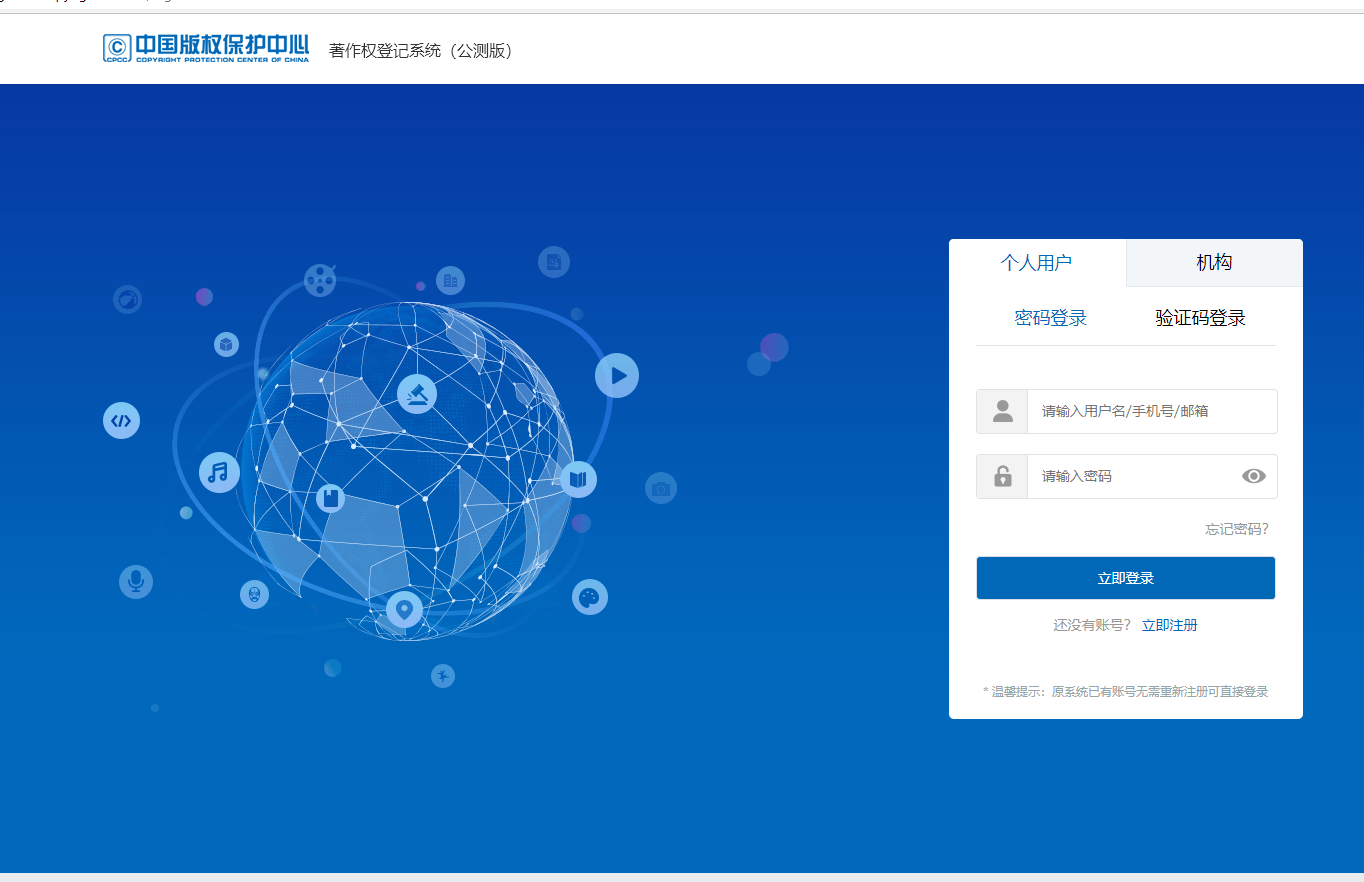Click the code </> icon

tap(121, 421)
